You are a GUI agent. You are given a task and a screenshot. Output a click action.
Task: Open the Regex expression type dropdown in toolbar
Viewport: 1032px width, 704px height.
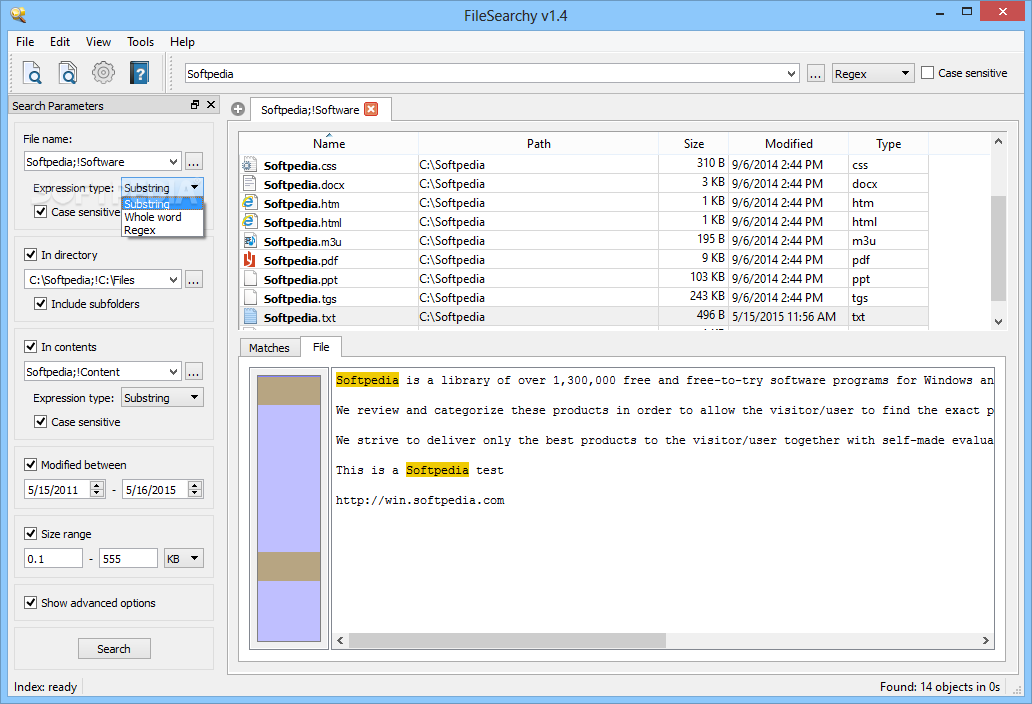coord(873,74)
